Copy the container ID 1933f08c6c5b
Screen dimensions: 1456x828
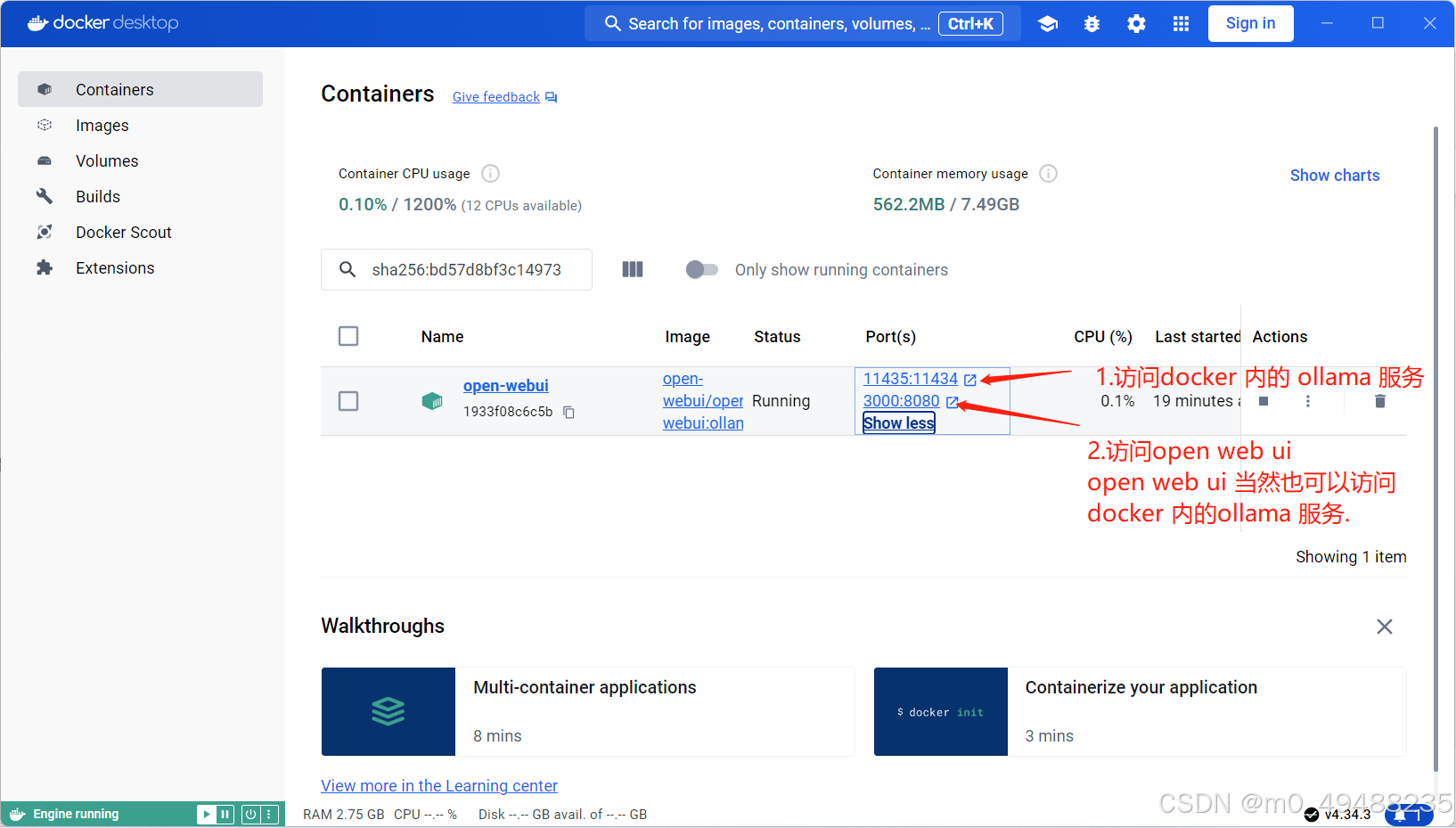569,412
